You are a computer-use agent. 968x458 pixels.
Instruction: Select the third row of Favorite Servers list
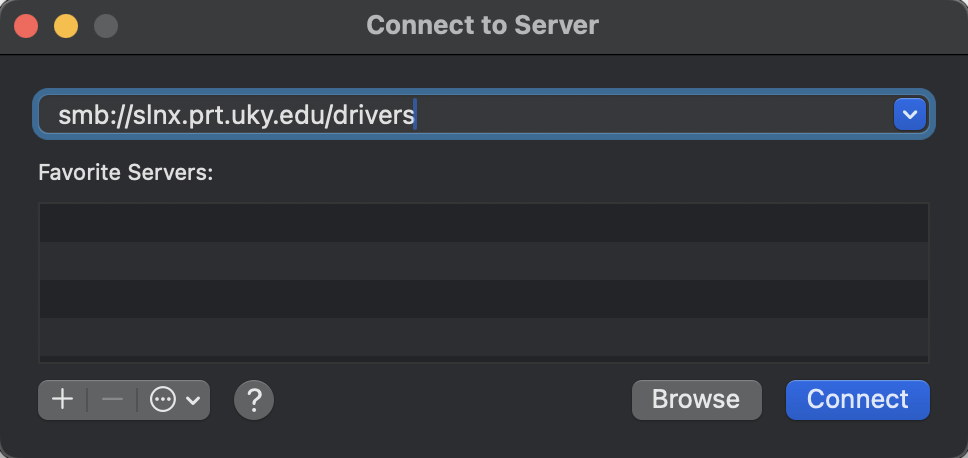[483, 299]
